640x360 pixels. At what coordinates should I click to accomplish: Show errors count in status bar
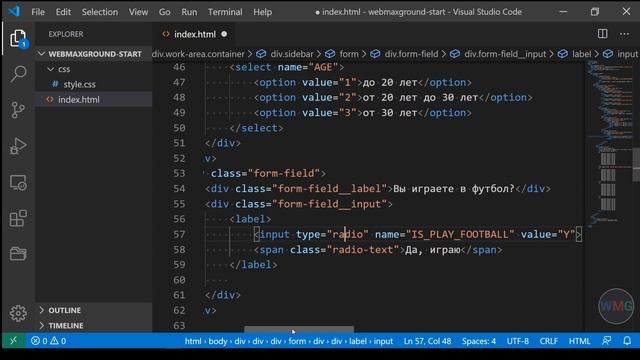pyautogui.click(x=40, y=341)
